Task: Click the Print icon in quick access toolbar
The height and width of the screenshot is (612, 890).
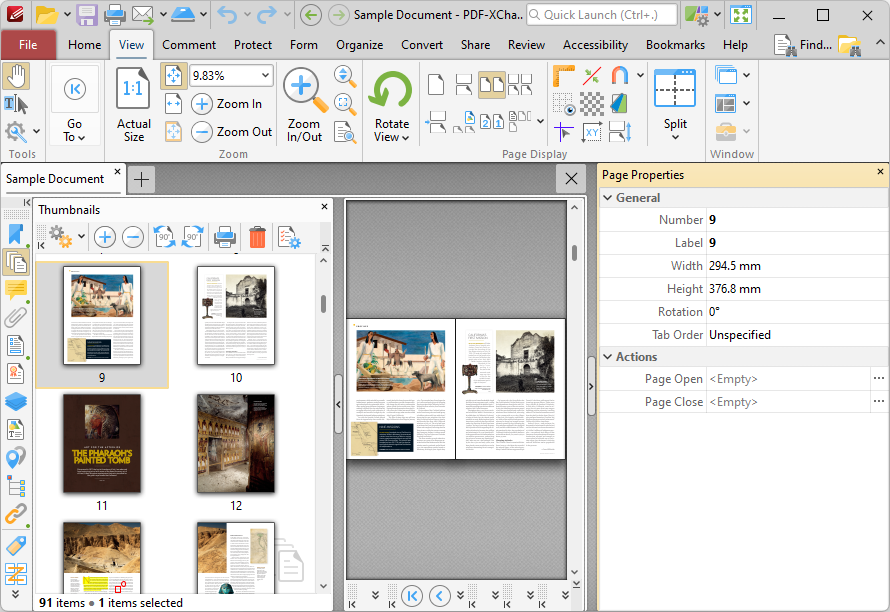Action: coord(115,15)
